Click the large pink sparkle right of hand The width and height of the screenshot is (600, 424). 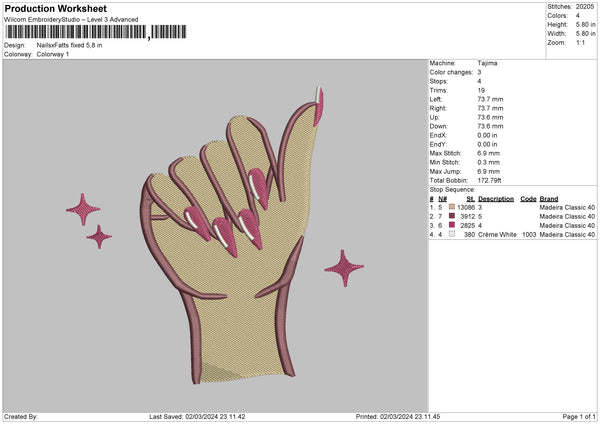pos(344,268)
